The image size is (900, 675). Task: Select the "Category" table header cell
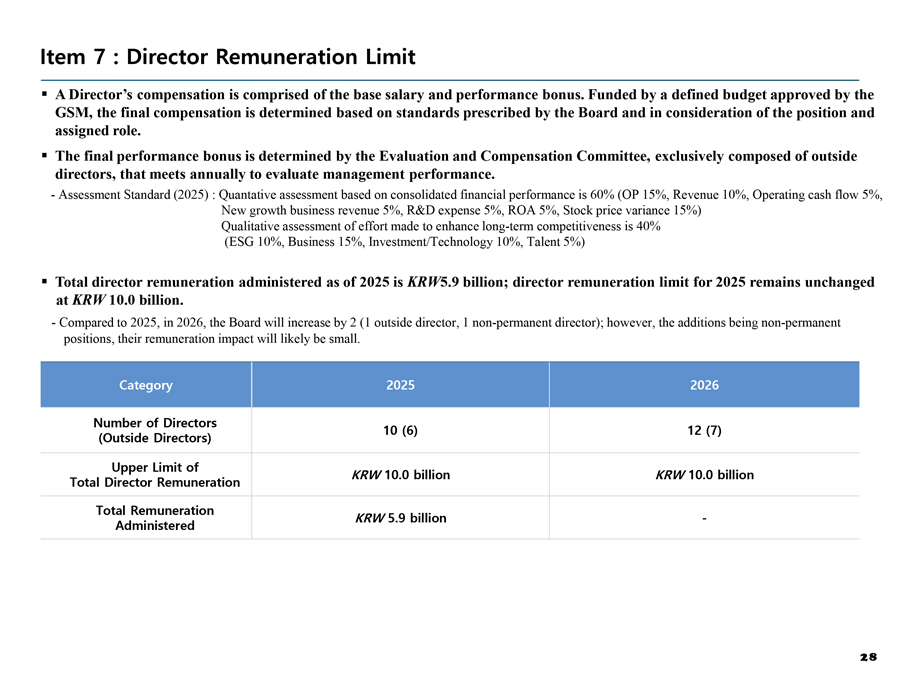(145, 385)
